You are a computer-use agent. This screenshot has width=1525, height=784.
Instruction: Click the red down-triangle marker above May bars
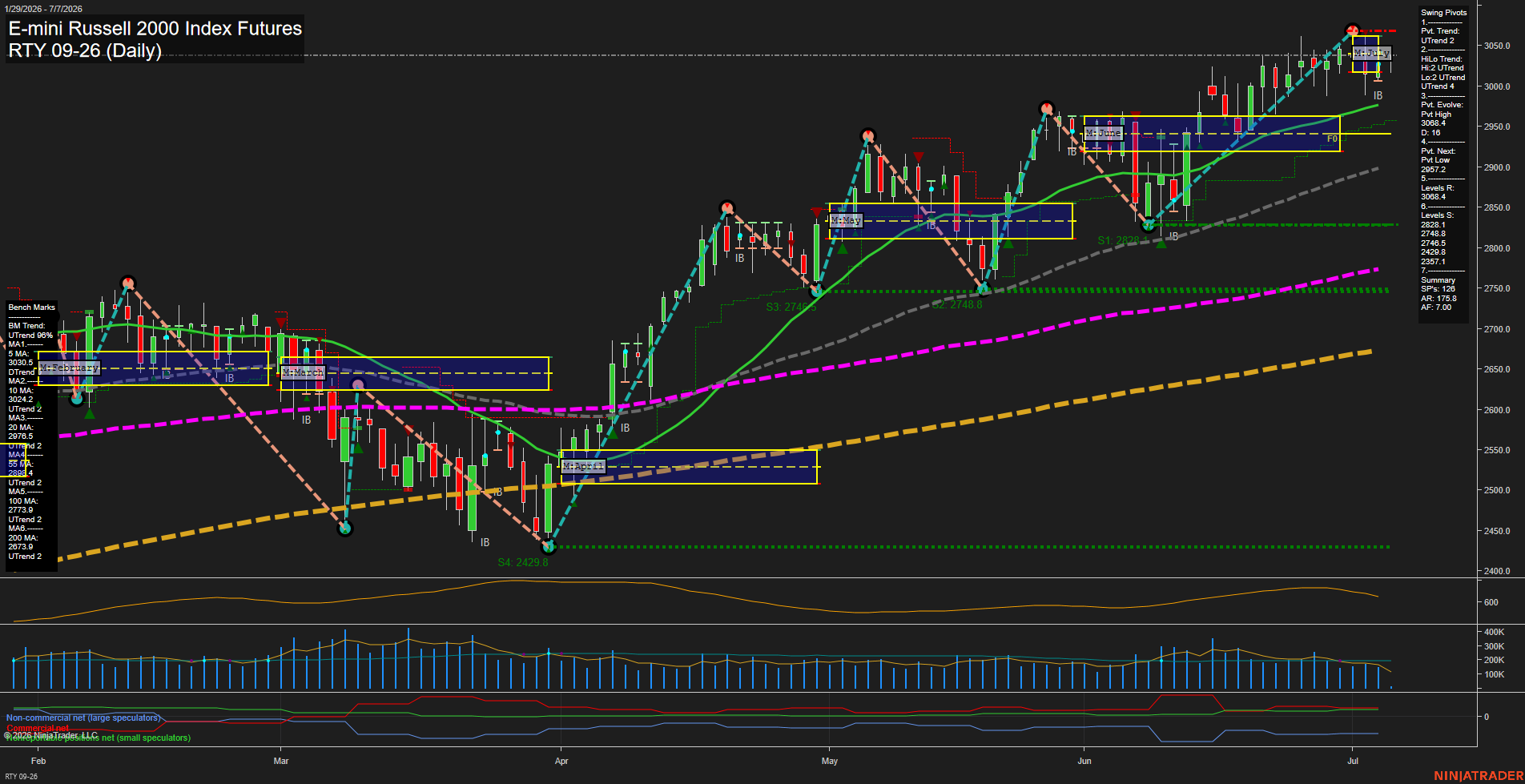(x=918, y=157)
